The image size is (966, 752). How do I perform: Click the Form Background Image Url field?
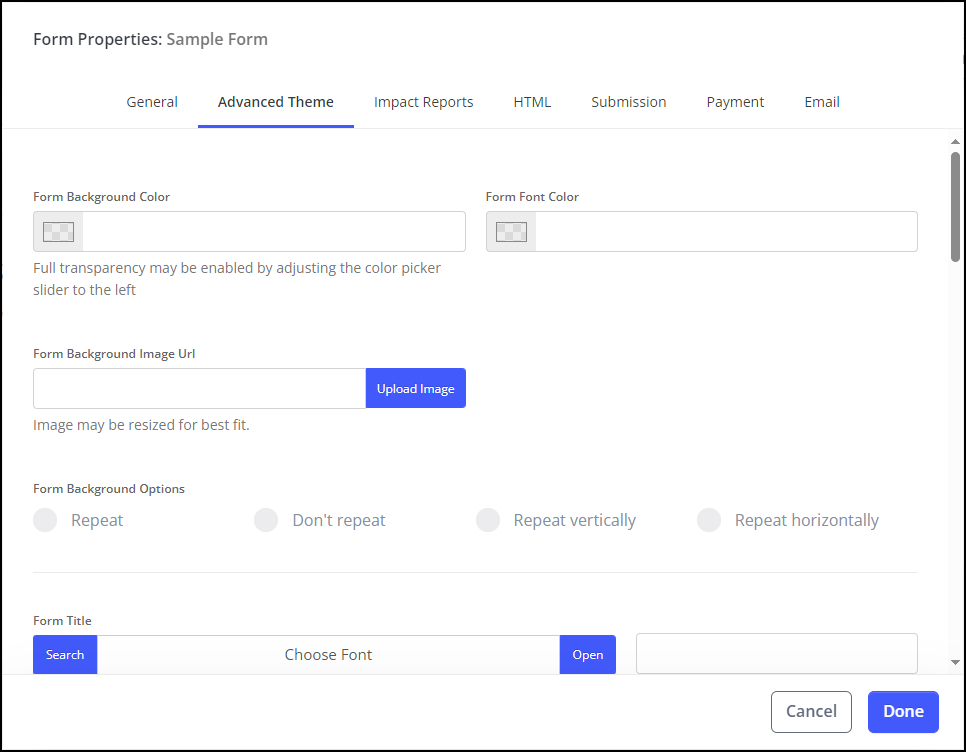pyautogui.click(x=199, y=388)
